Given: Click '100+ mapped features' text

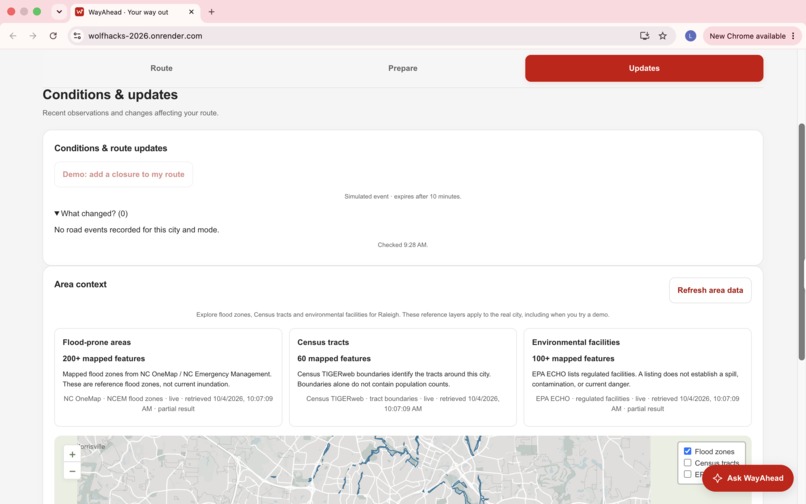Looking at the screenshot, I should point(573,358).
